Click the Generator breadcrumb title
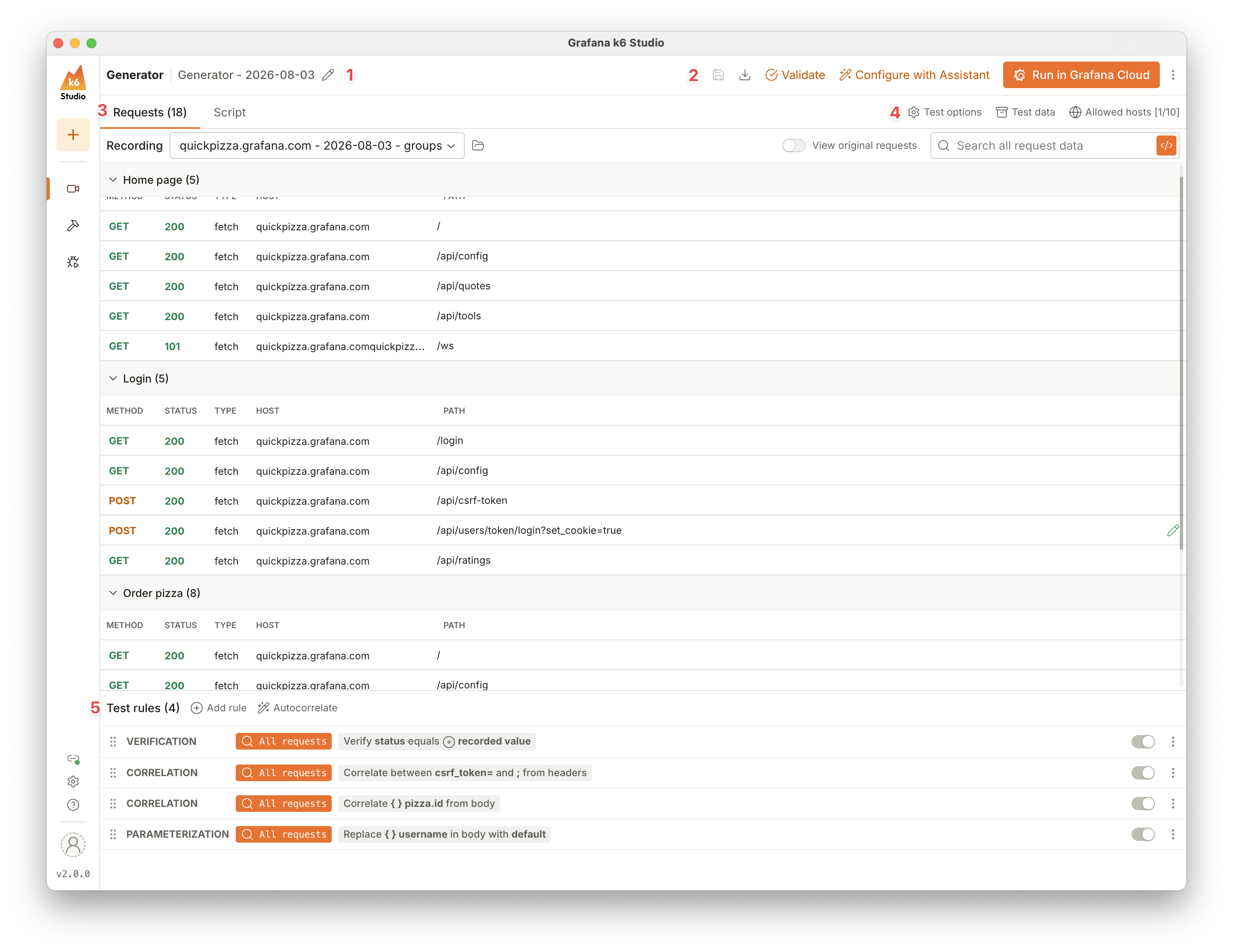The width and height of the screenshot is (1233, 952). (135, 75)
